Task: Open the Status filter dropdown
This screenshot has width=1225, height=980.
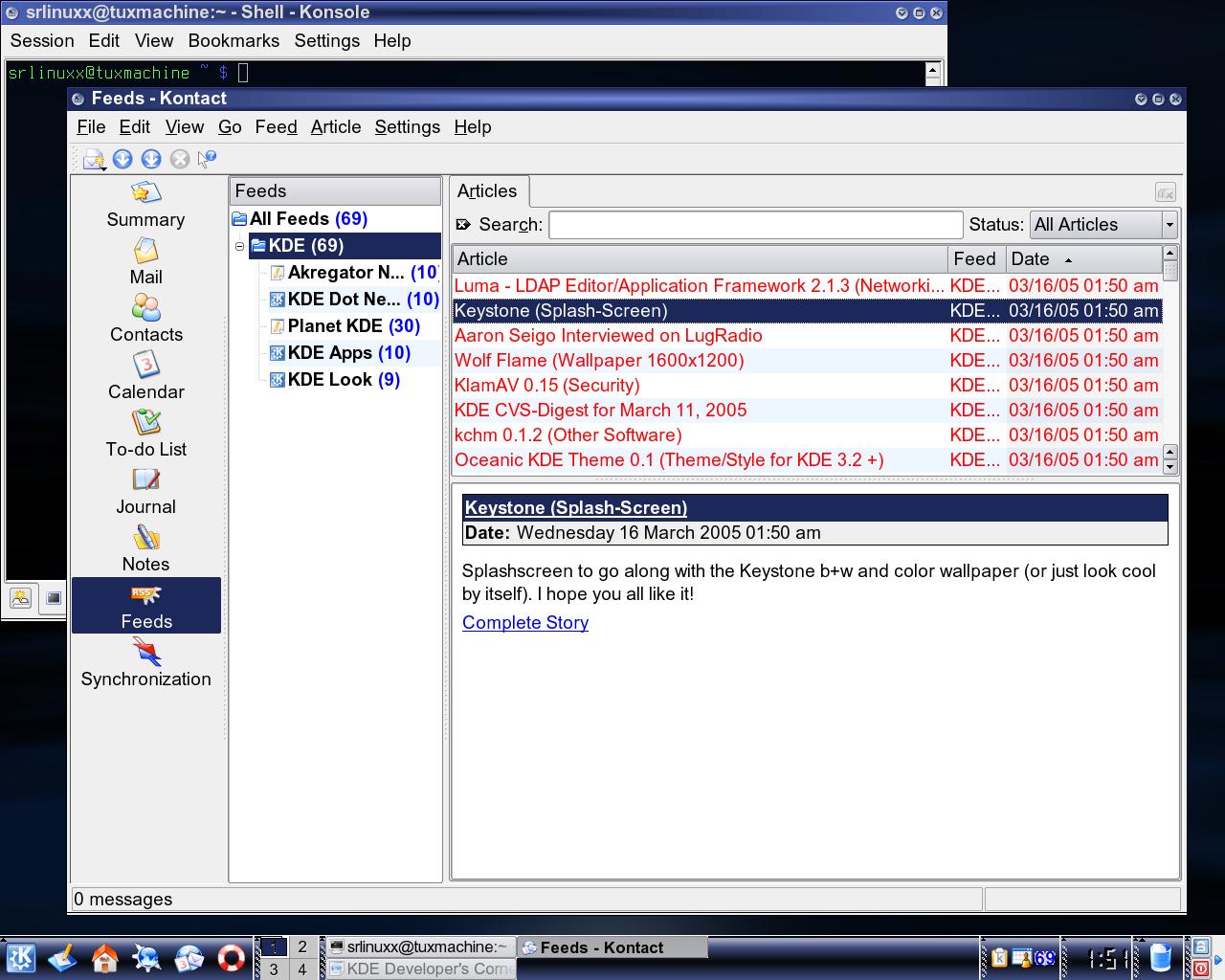Action: tap(1102, 225)
